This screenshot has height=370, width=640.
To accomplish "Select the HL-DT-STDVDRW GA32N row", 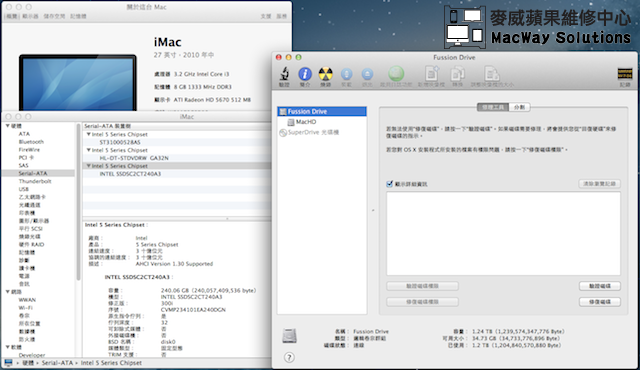I will tap(177, 158).
